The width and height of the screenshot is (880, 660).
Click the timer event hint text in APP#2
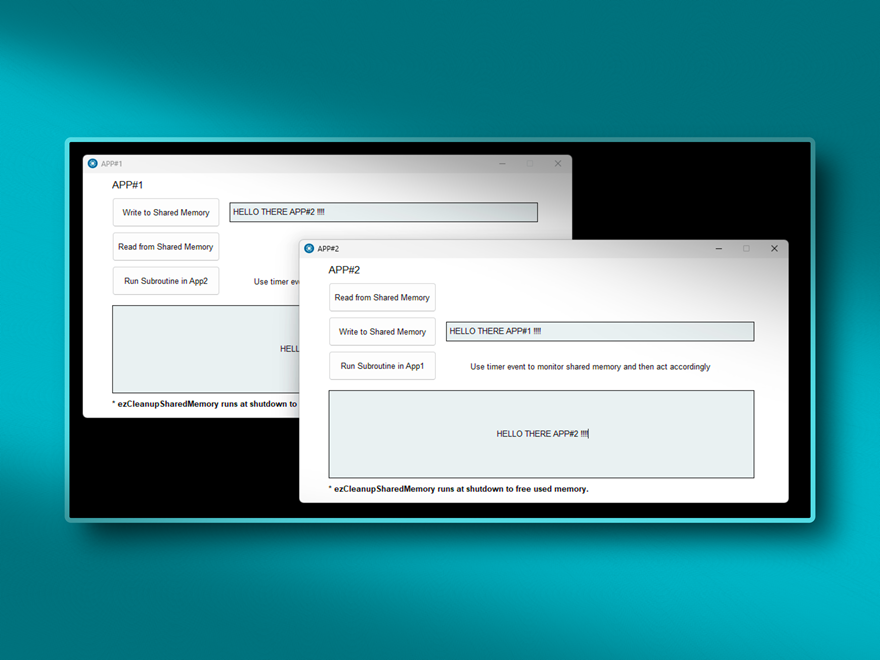click(x=590, y=367)
